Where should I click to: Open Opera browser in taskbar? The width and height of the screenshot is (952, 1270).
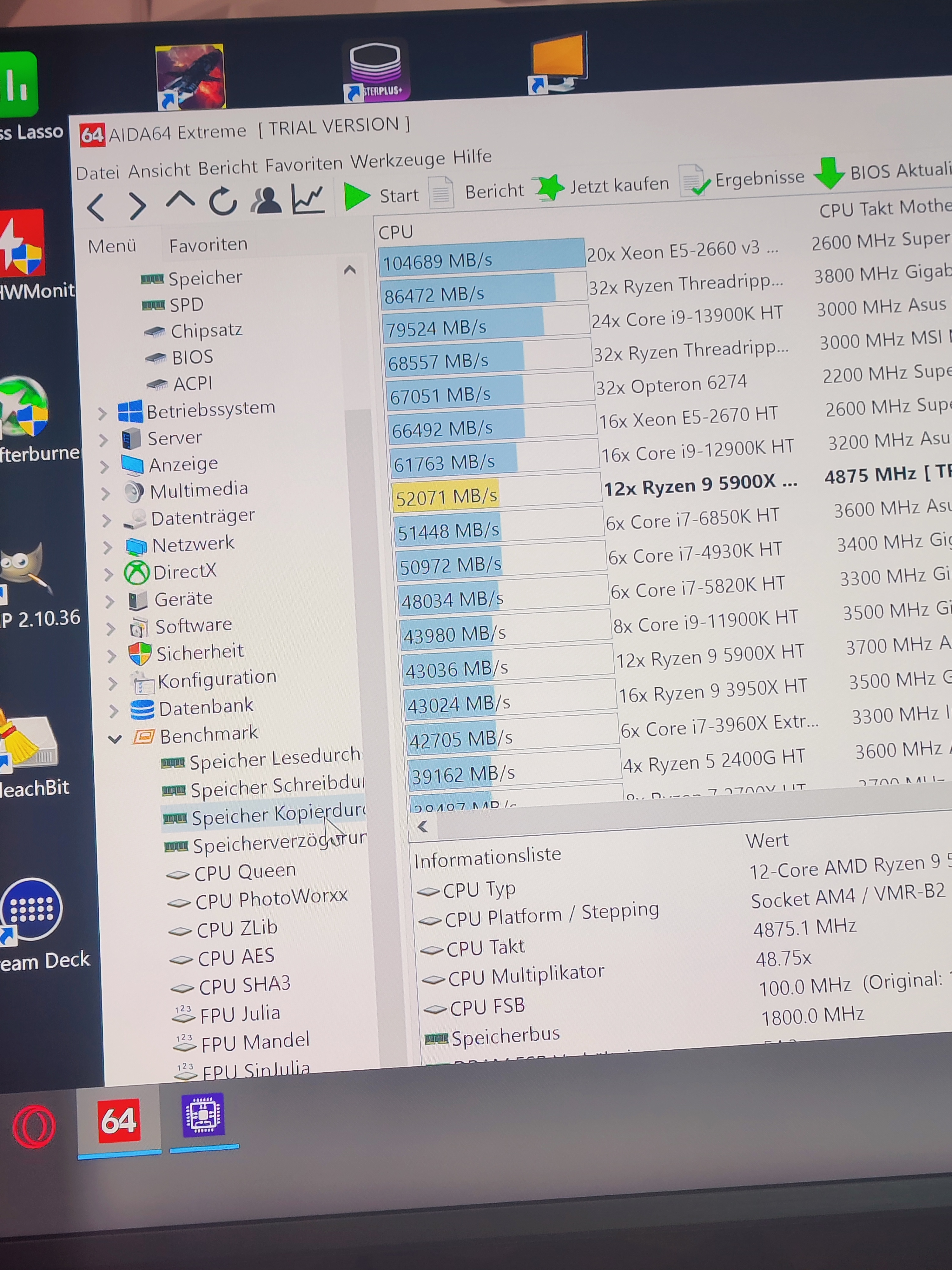(34, 1126)
